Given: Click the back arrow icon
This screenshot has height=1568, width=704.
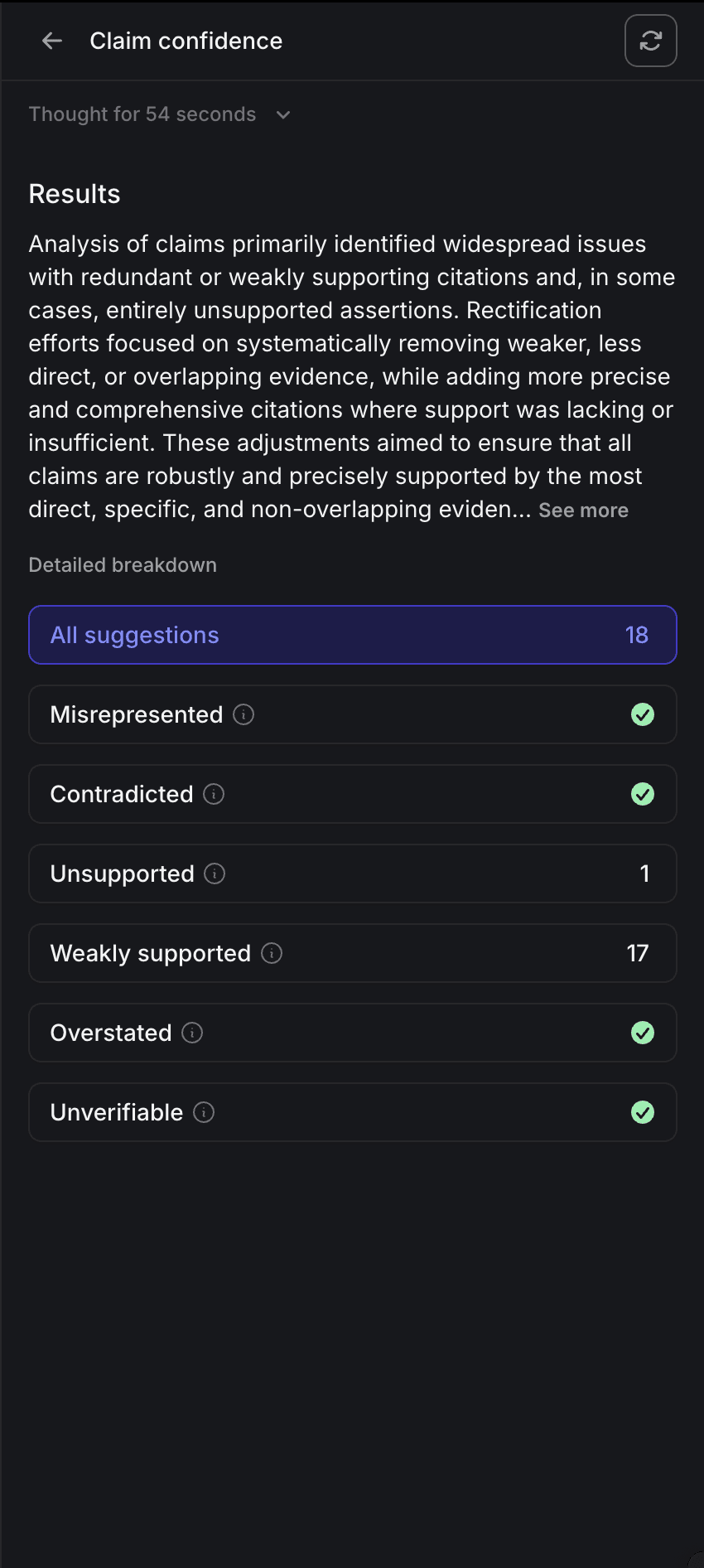Looking at the screenshot, I should 52,41.
